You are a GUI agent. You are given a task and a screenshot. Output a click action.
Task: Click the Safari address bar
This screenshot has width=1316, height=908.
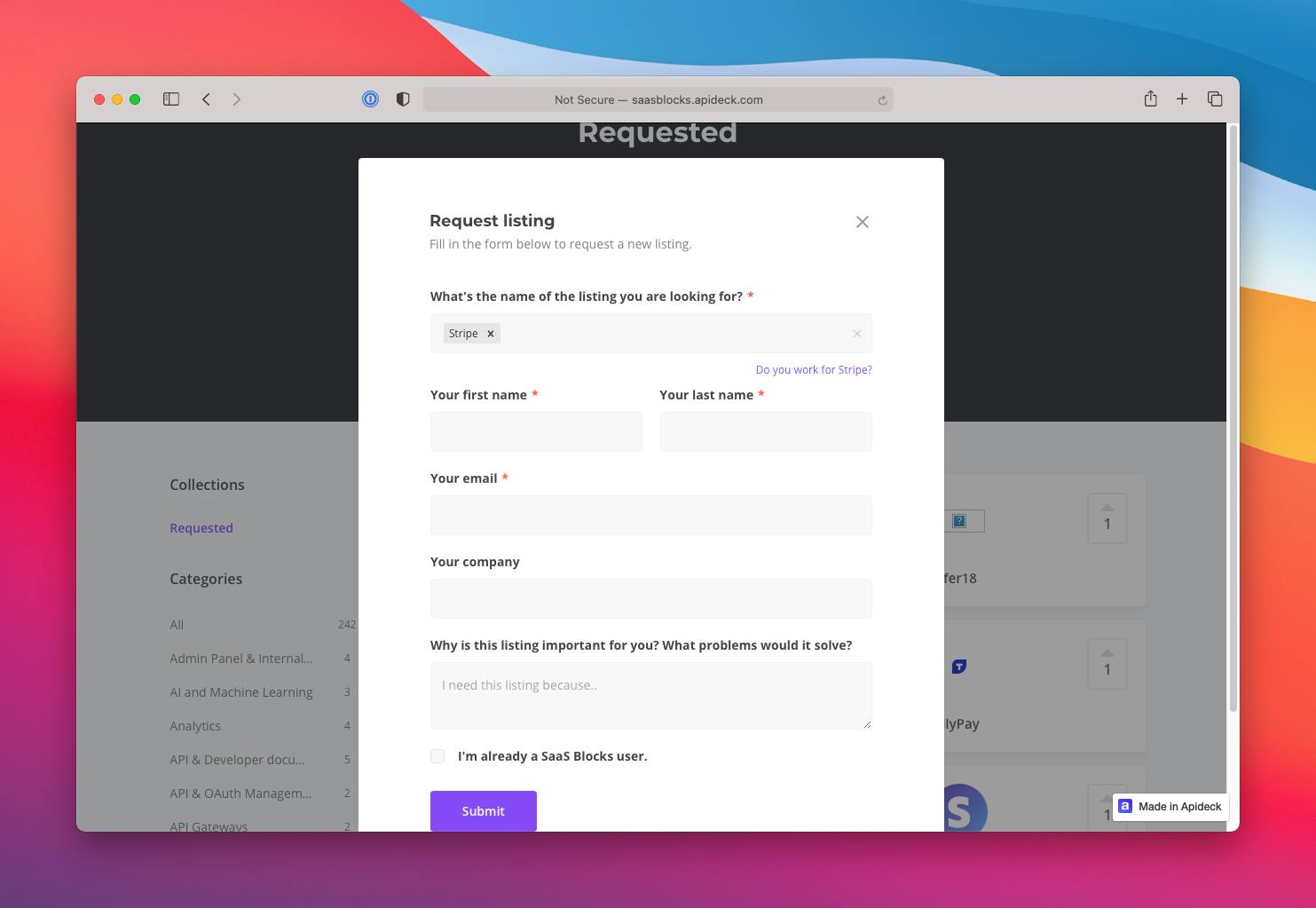click(658, 99)
